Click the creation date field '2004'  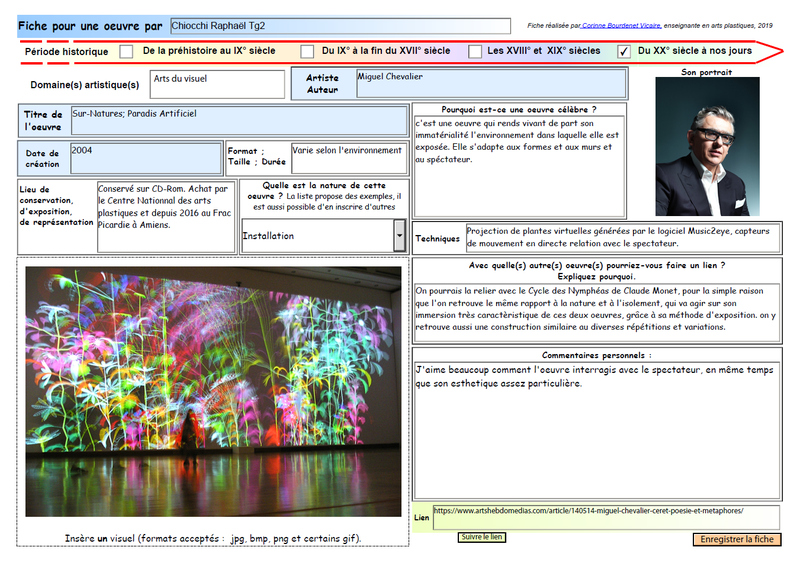coord(145,158)
